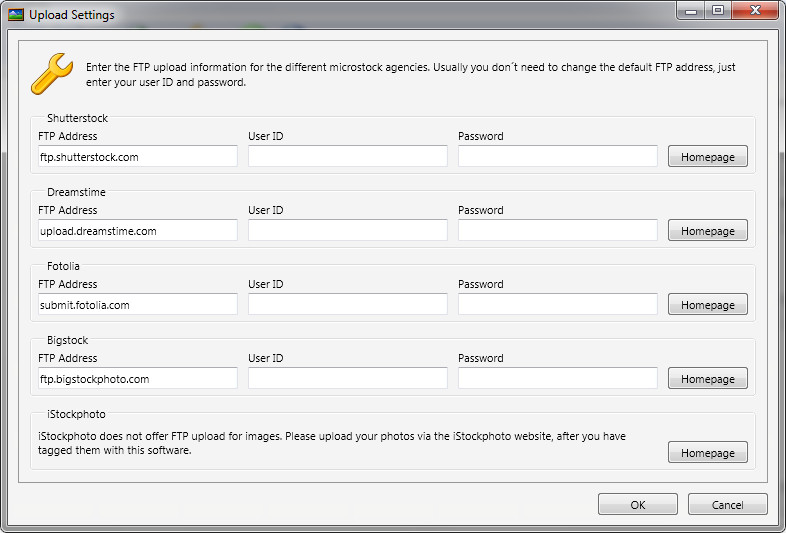Focus the Dreamstime Password field
Viewport: 786px width, 533px height.
click(557, 230)
